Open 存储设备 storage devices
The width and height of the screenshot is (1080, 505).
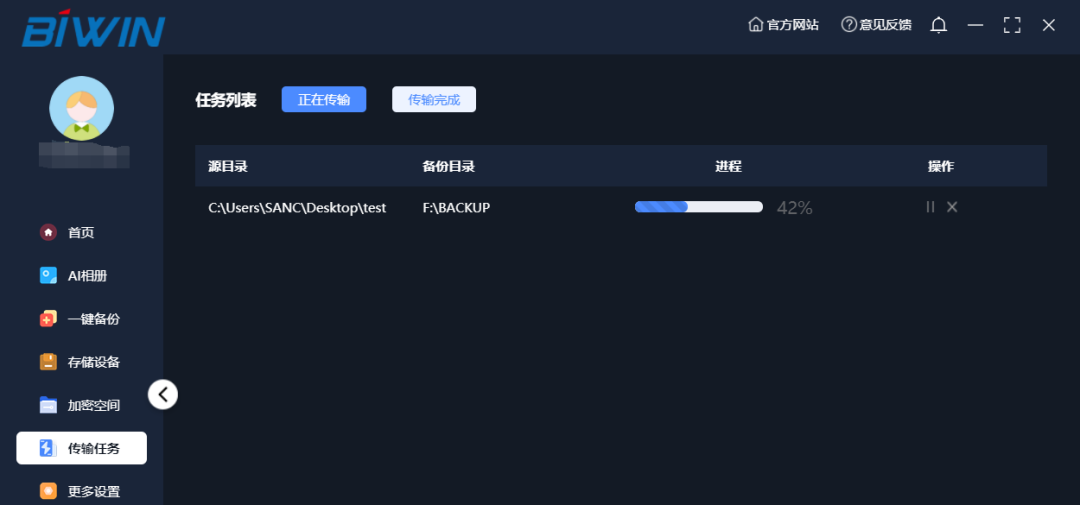click(80, 362)
